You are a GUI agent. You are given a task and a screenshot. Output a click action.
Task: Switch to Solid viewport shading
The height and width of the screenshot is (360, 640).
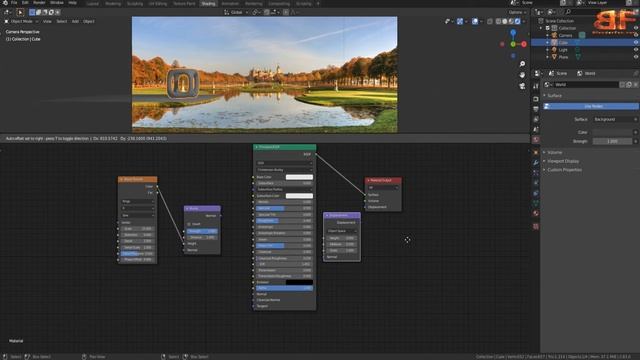pos(505,21)
